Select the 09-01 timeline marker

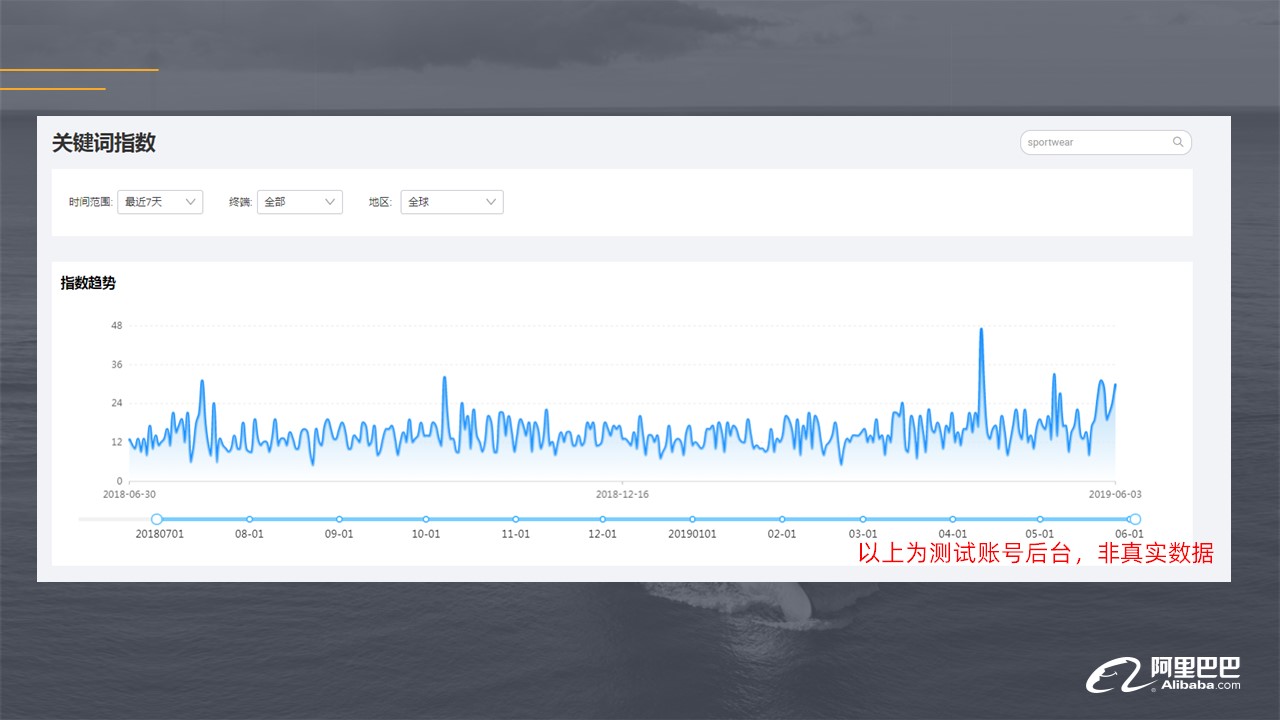339,519
